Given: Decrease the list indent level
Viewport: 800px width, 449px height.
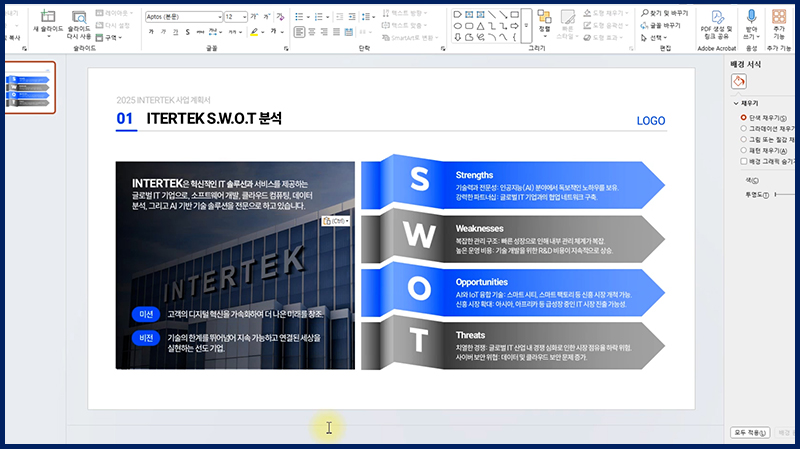Looking at the screenshot, I should click(340, 17).
